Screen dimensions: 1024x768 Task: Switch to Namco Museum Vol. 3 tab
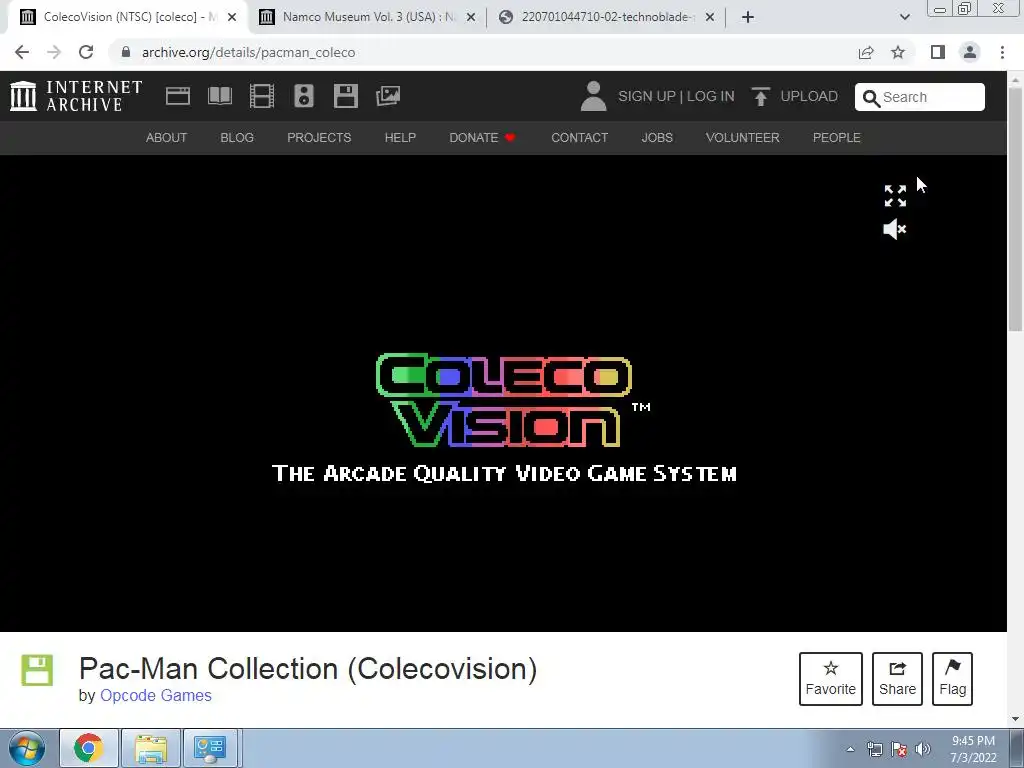369,17
